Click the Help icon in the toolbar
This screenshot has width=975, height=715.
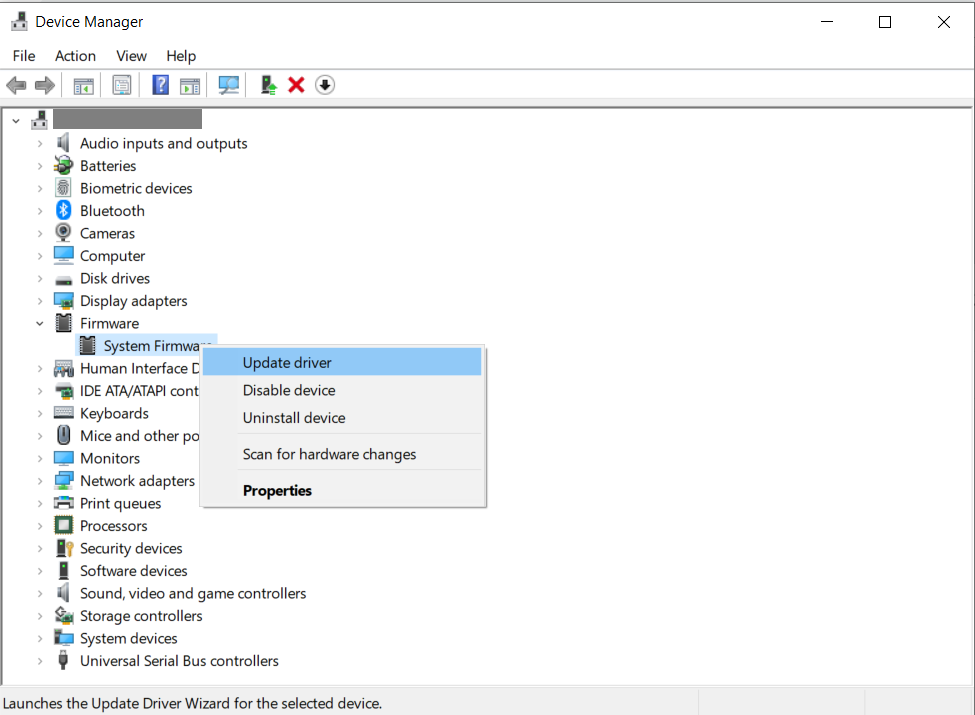[x=159, y=85]
